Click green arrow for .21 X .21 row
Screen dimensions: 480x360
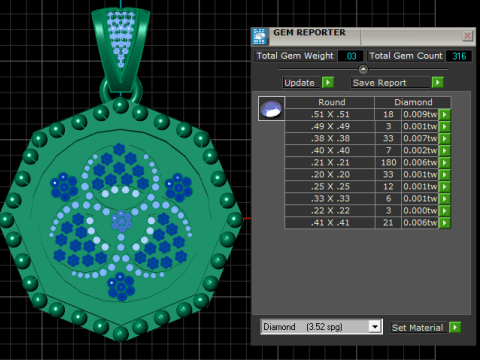pyautogui.click(x=445, y=162)
